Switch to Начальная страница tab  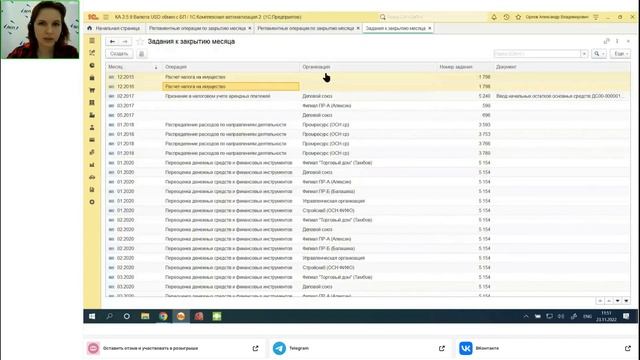point(114,28)
